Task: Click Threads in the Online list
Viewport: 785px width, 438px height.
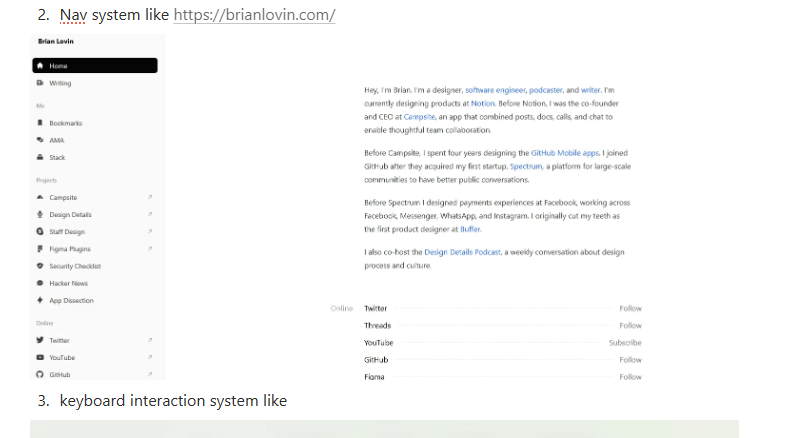Action: [x=377, y=325]
